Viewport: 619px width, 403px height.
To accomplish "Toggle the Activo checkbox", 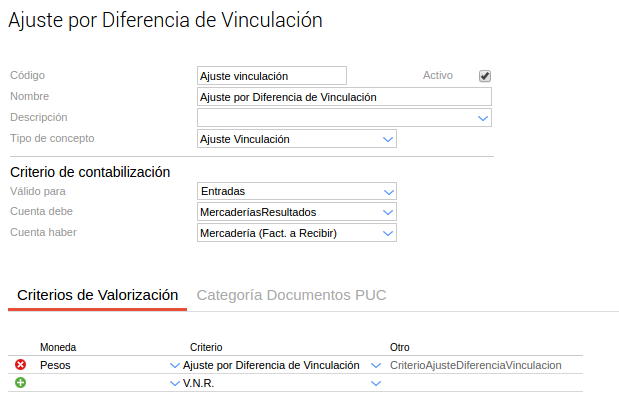I will click(x=485, y=76).
